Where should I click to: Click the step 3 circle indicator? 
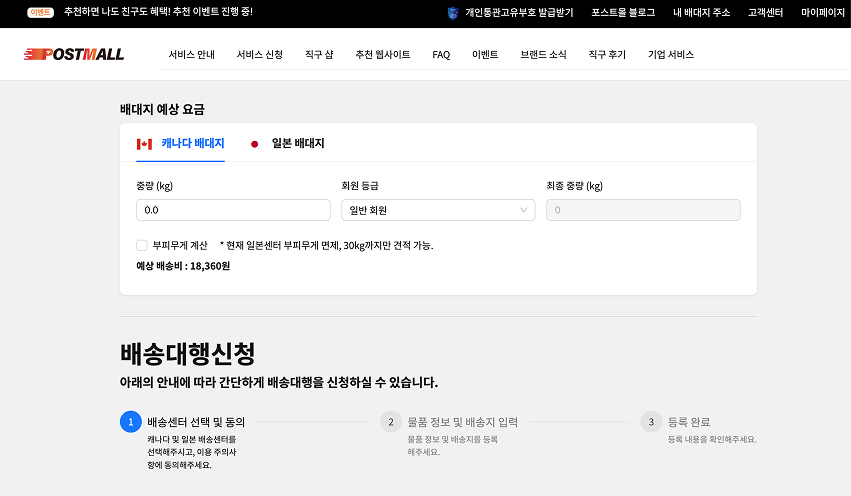click(652, 422)
